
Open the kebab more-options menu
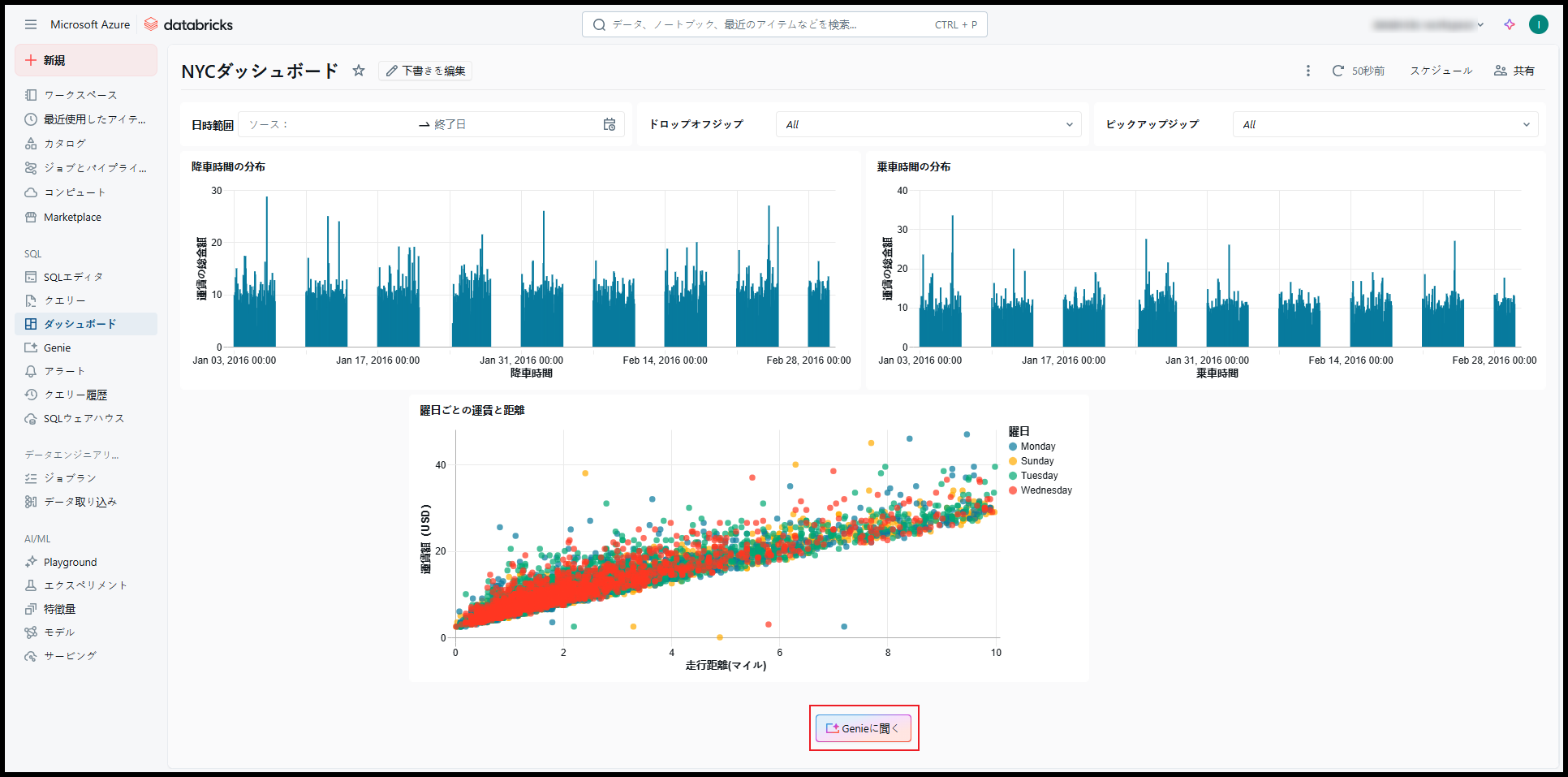click(1307, 71)
